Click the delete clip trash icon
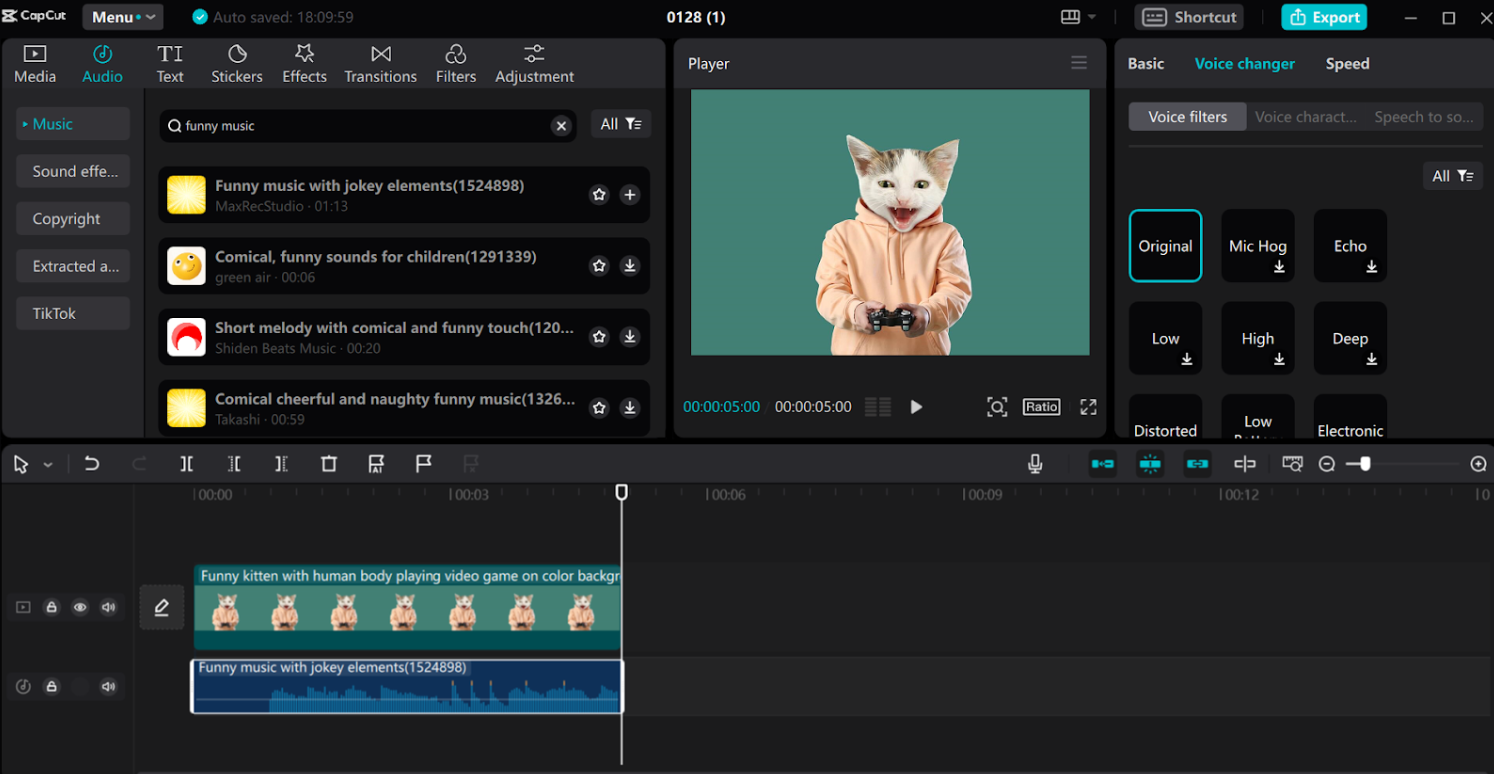The height and width of the screenshot is (774, 1494). pyautogui.click(x=329, y=464)
